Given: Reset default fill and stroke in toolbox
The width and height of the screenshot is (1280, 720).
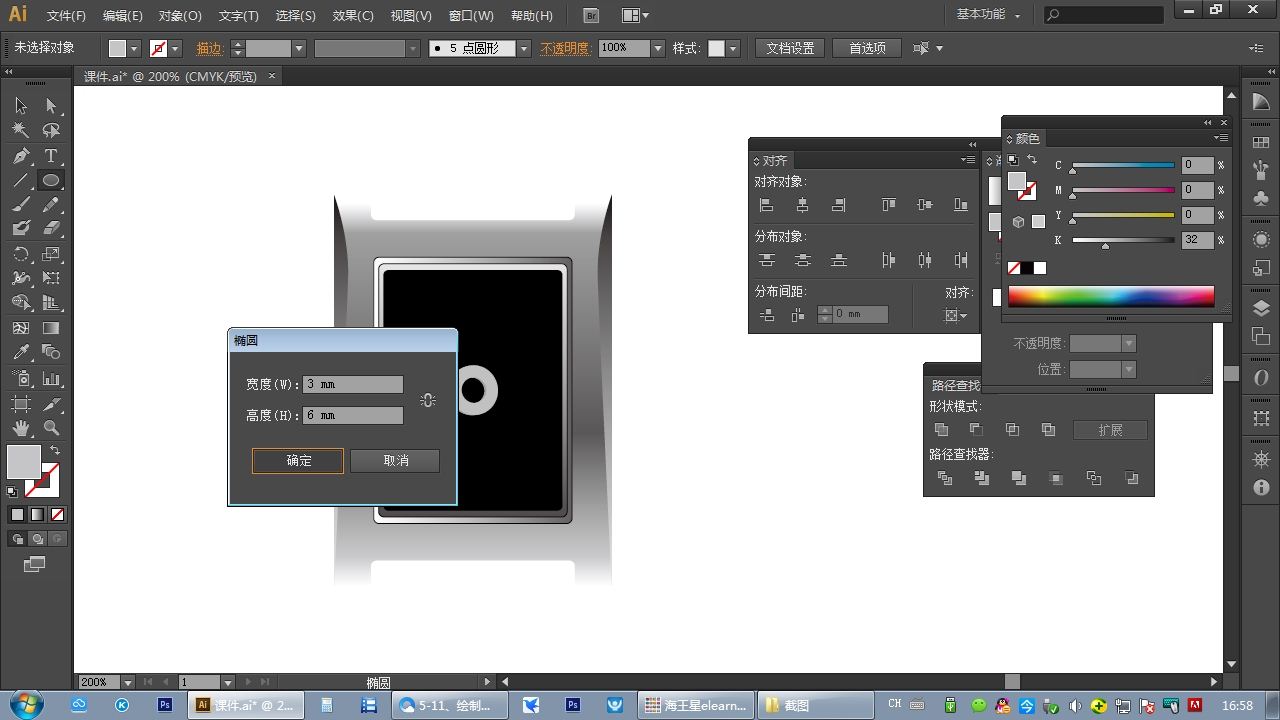Looking at the screenshot, I should (x=12, y=491).
